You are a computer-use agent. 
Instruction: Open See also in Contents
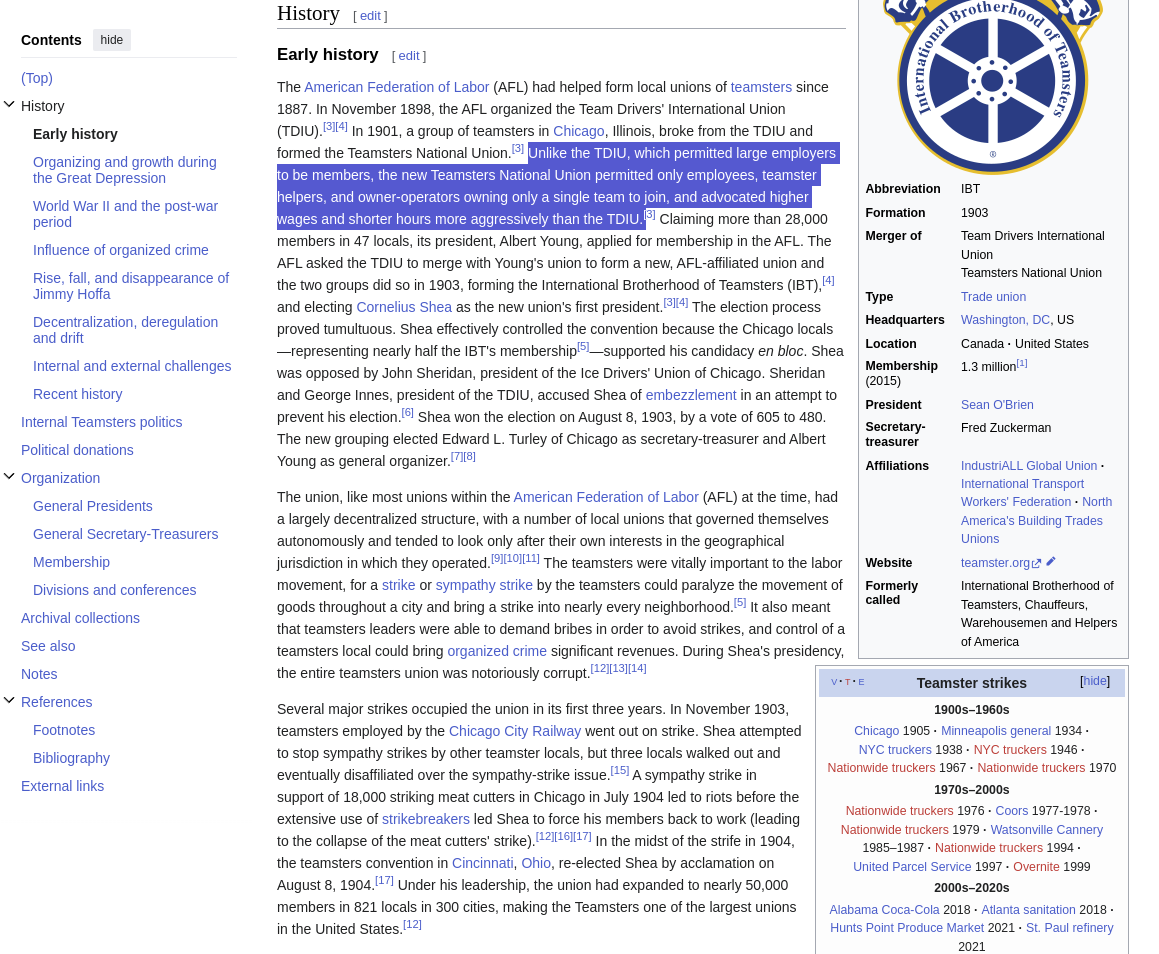[48, 647]
